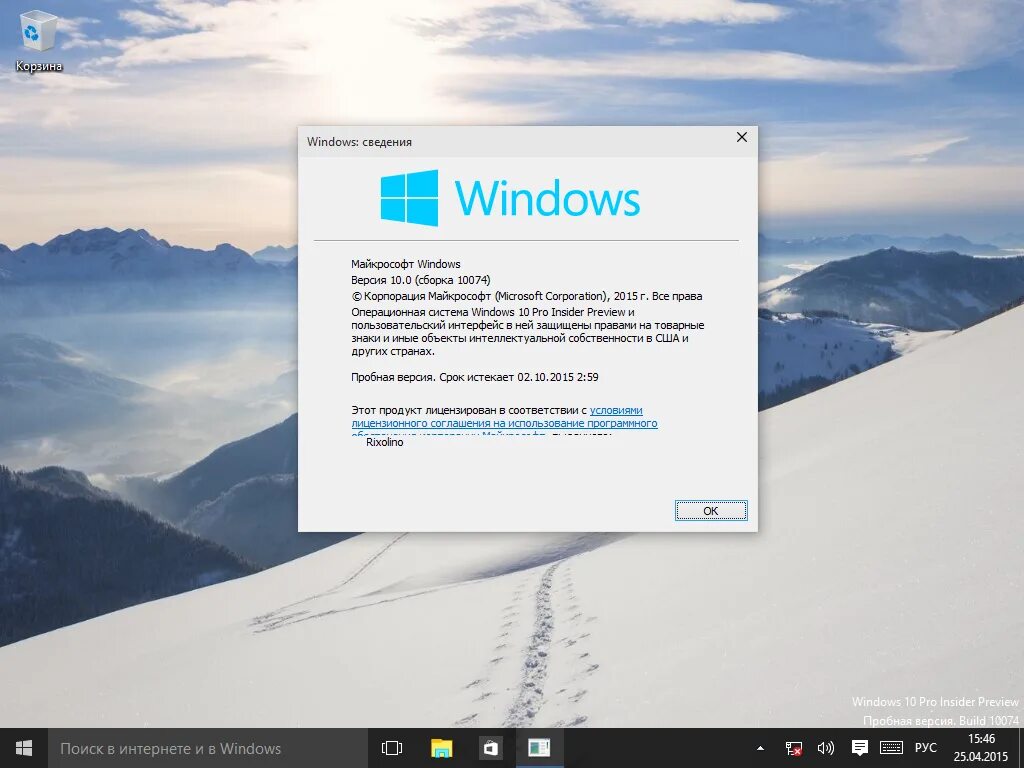The width and height of the screenshot is (1024, 768).
Task: Open the Store app in the taskbar
Action: 490,748
